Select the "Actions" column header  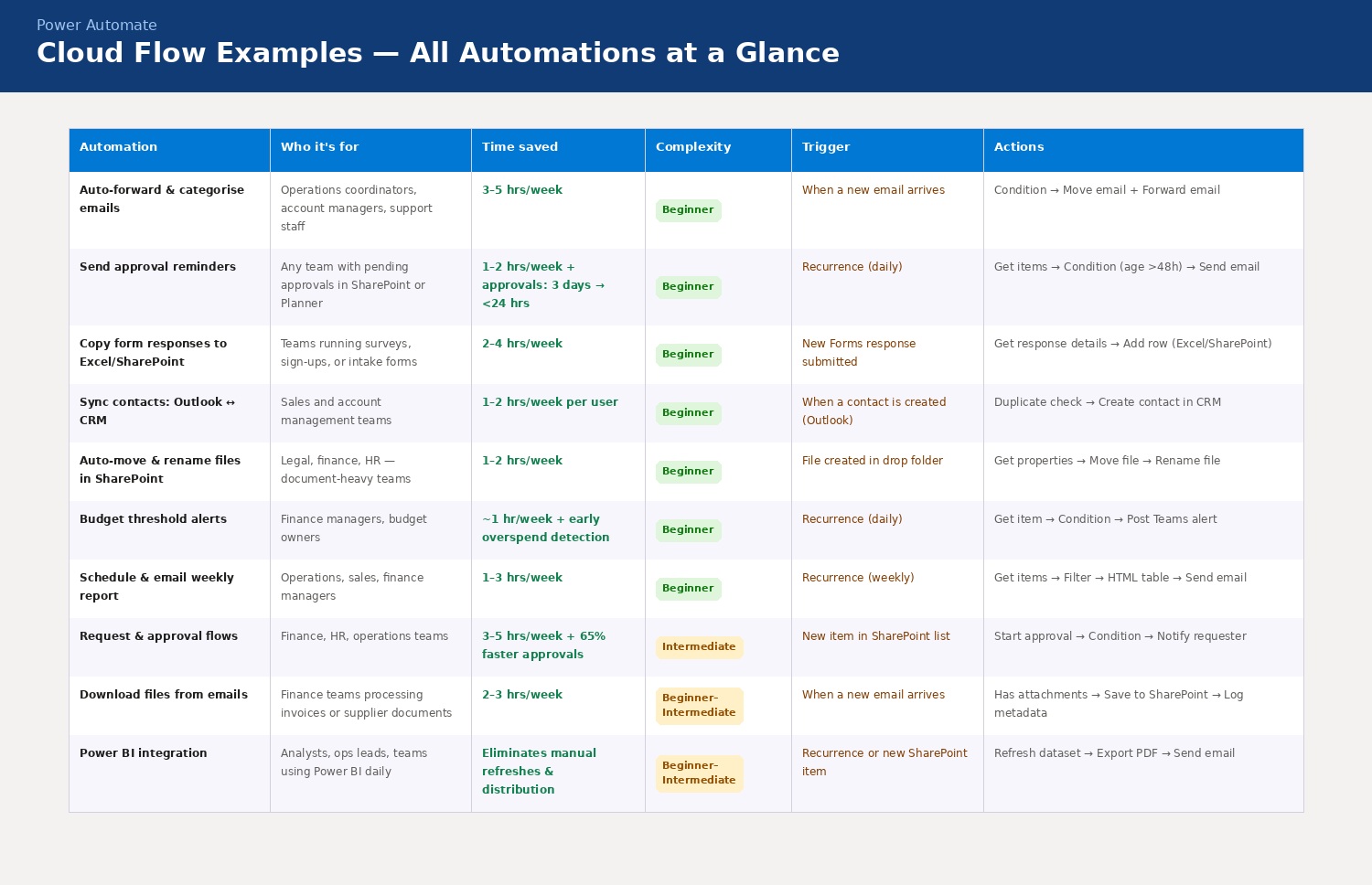(x=1143, y=150)
